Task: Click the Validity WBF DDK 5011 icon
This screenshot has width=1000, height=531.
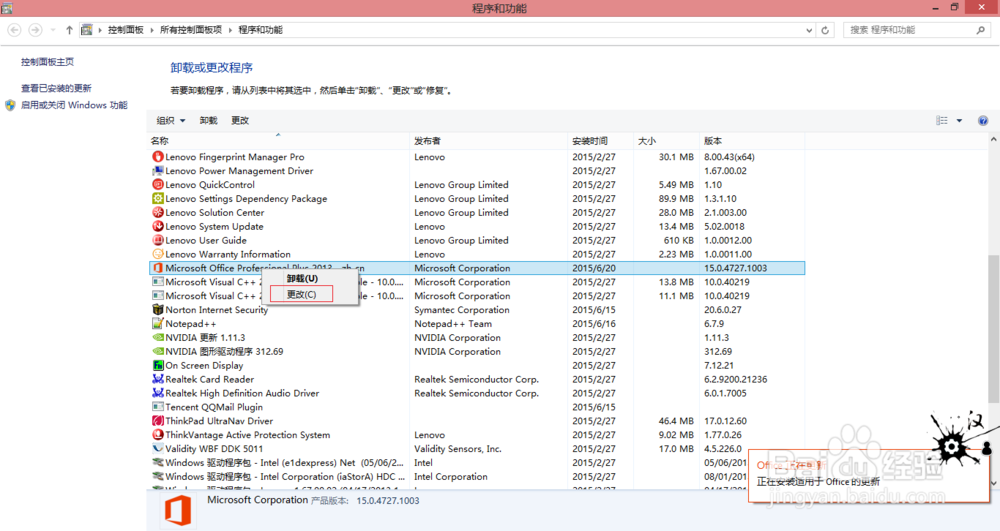Action: pos(158,449)
